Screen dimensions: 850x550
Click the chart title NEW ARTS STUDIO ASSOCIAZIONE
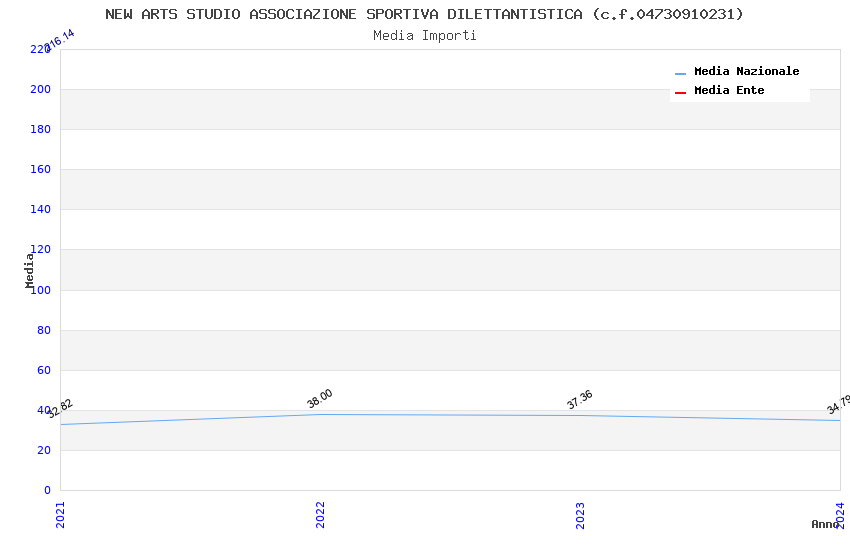[x=424, y=14]
